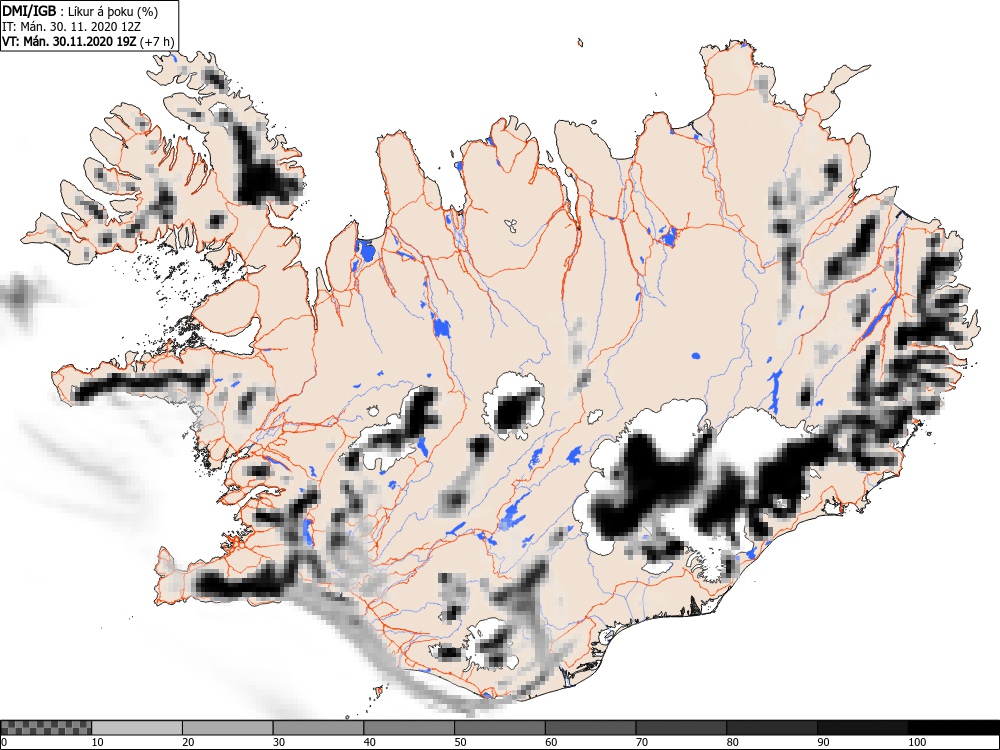
Task: Select the 20–30 percent legend swatch
Action: tap(228, 728)
